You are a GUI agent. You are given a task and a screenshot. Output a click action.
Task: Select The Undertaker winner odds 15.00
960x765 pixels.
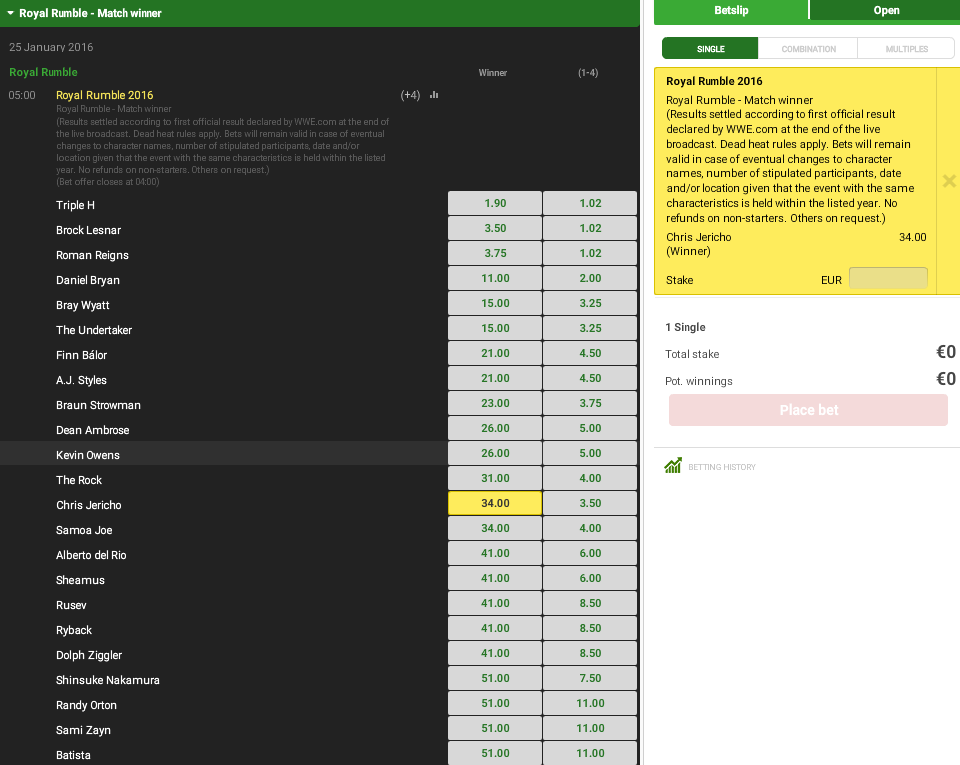(x=495, y=329)
